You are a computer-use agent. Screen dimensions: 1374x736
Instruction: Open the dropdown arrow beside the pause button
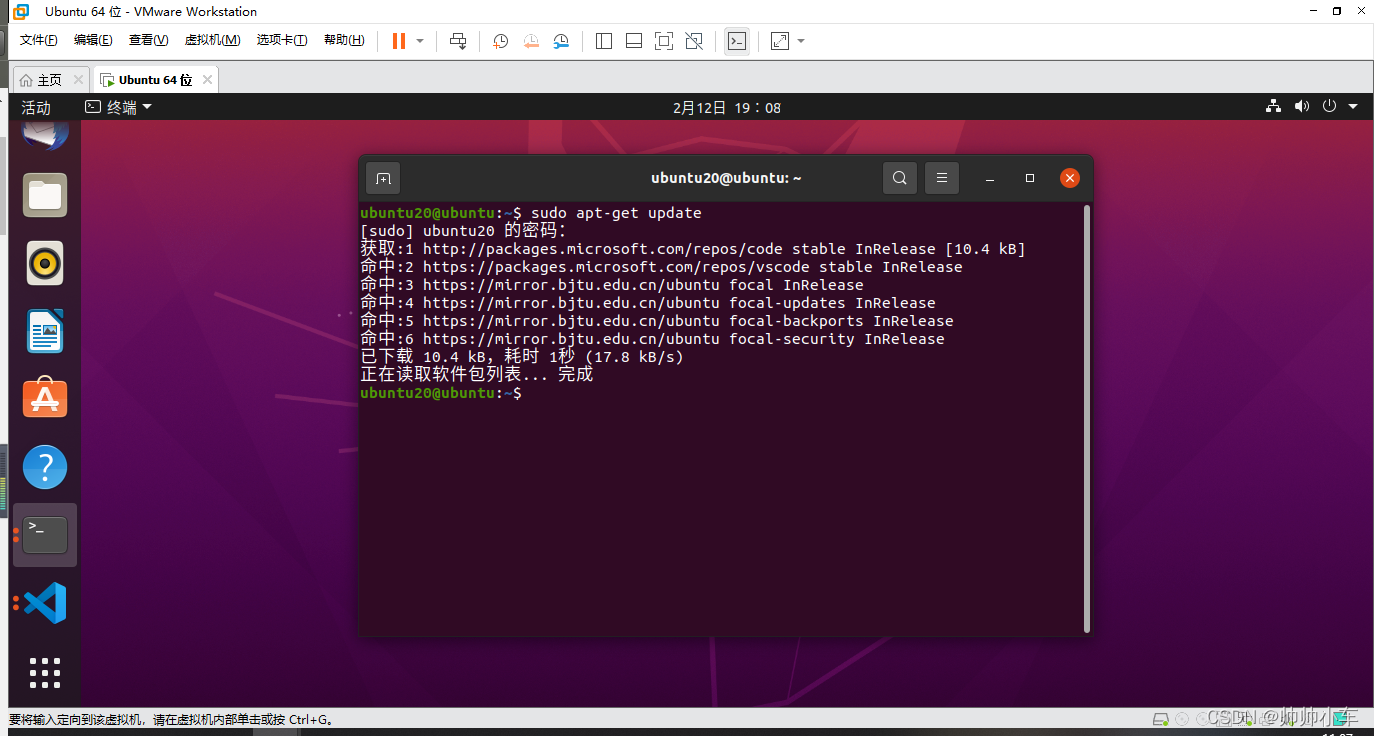(x=420, y=41)
